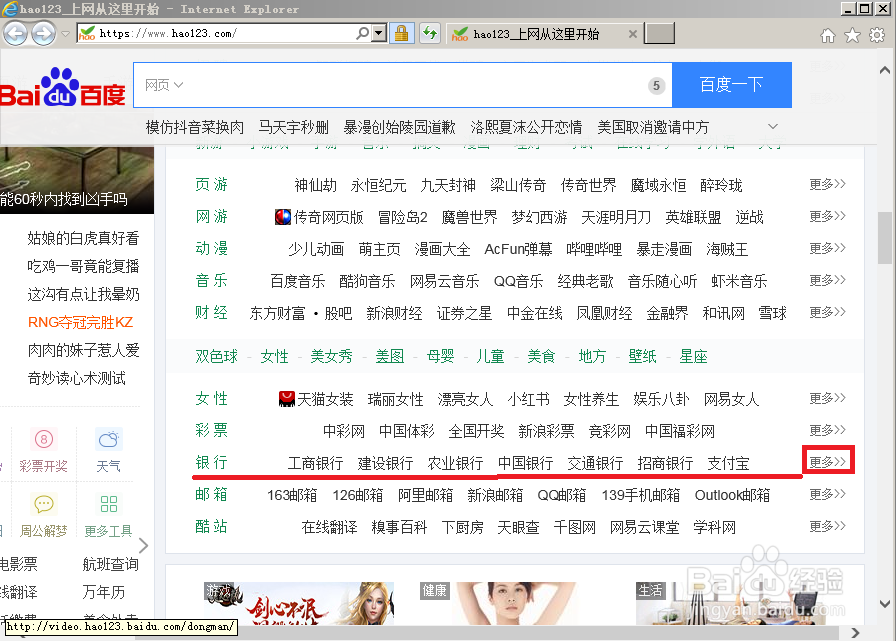This screenshot has height=641, width=896.
Task: Switch to the hao123 tab
Action: [543, 34]
